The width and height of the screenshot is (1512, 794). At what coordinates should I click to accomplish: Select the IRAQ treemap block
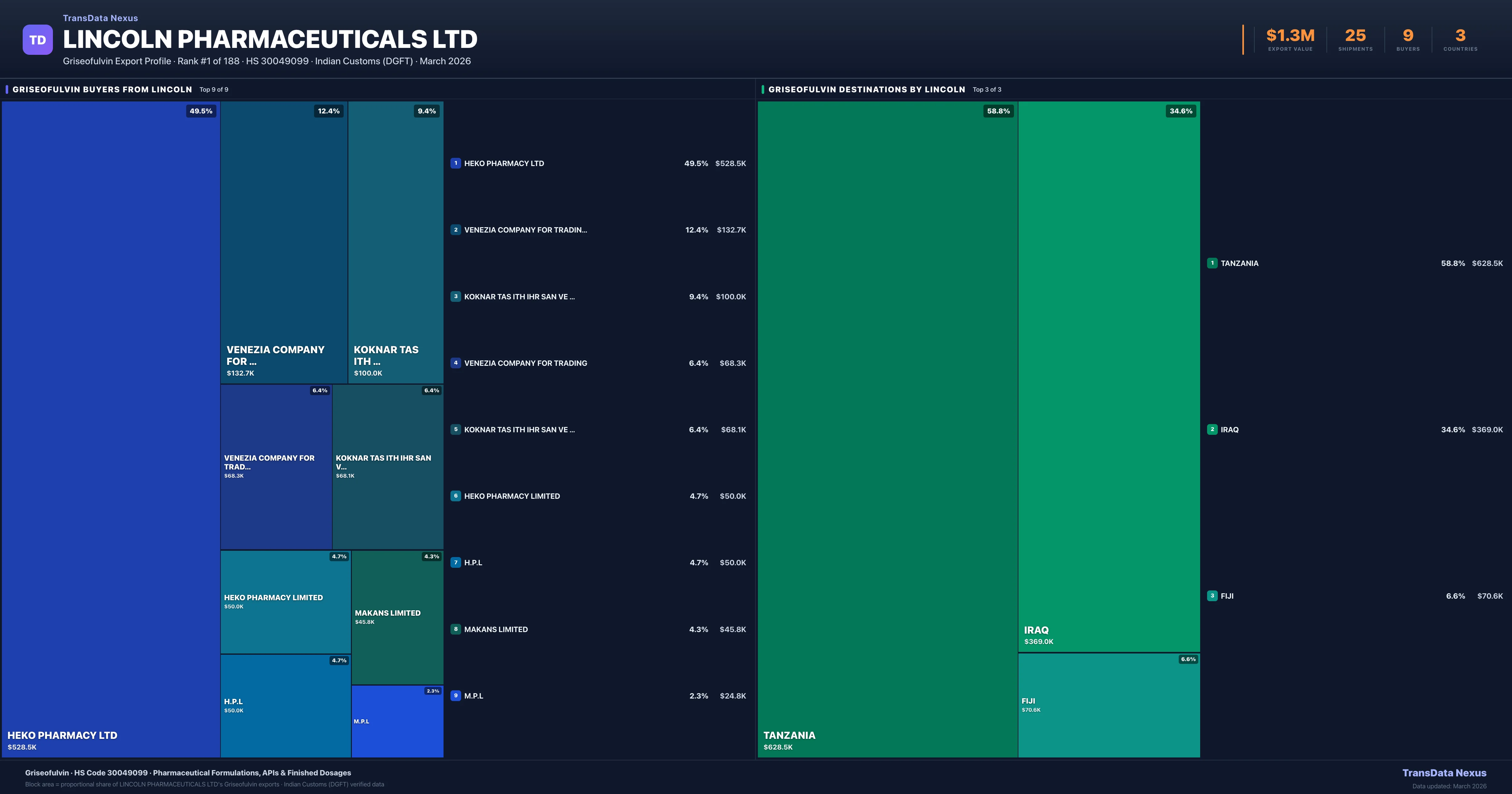point(1108,376)
